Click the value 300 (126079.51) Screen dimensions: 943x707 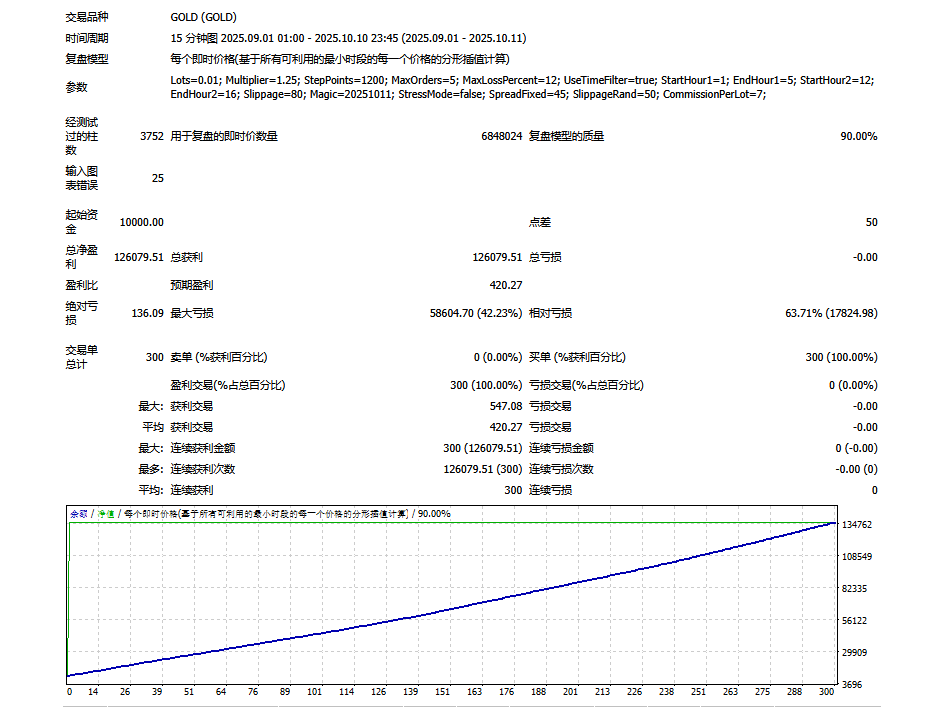point(482,448)
